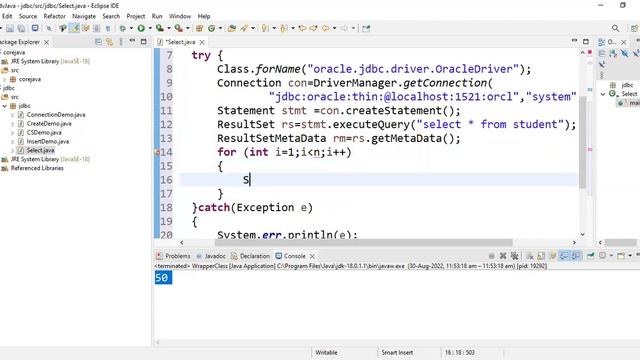Toggle Mark Occurrences highlighter in toolbar
The height and width of the screenshot is (360, 640).
pyautogui.click(x=74, y=28)
